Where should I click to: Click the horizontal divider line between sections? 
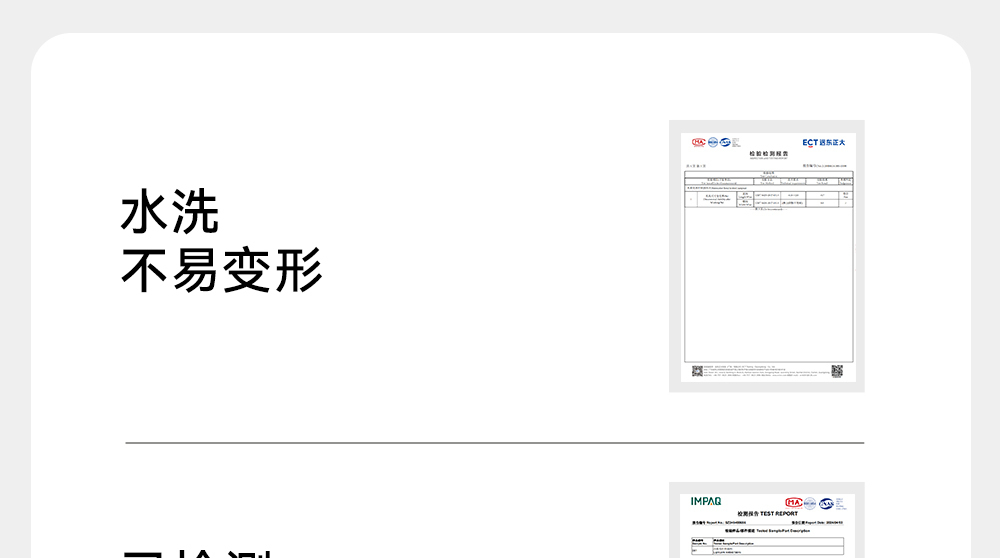click(494, 442)
